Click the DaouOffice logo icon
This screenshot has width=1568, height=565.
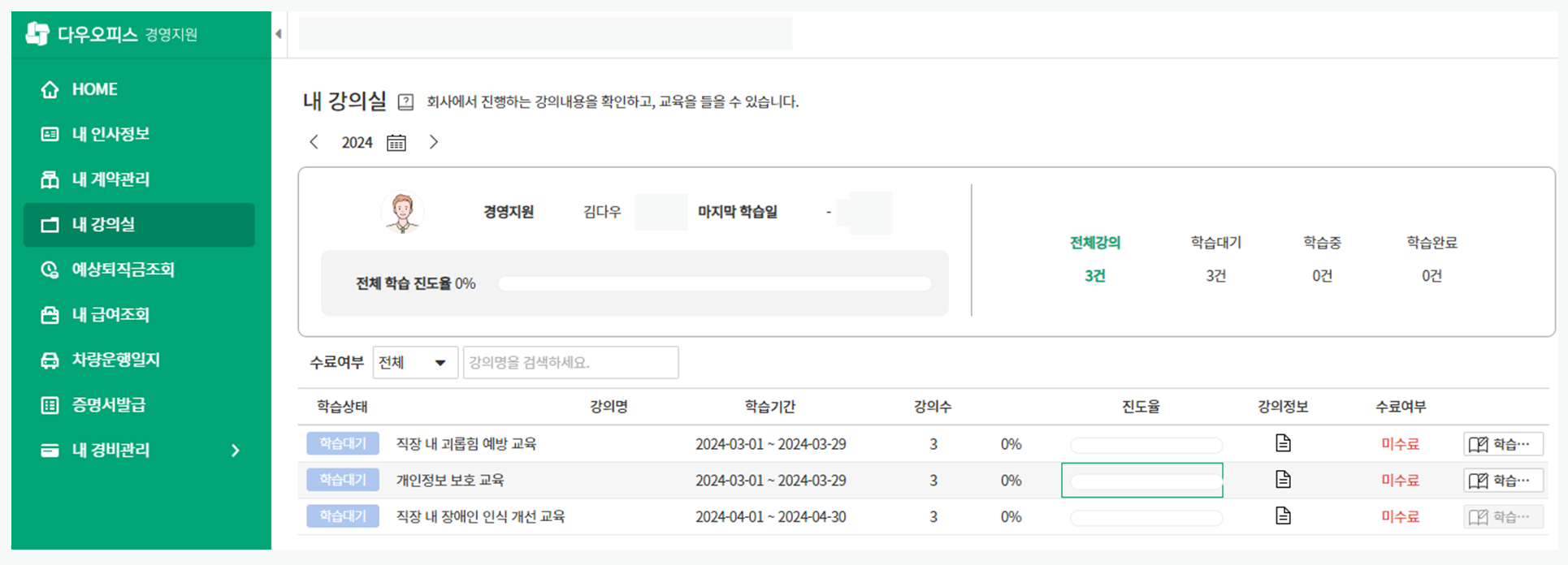click(37, 34)
